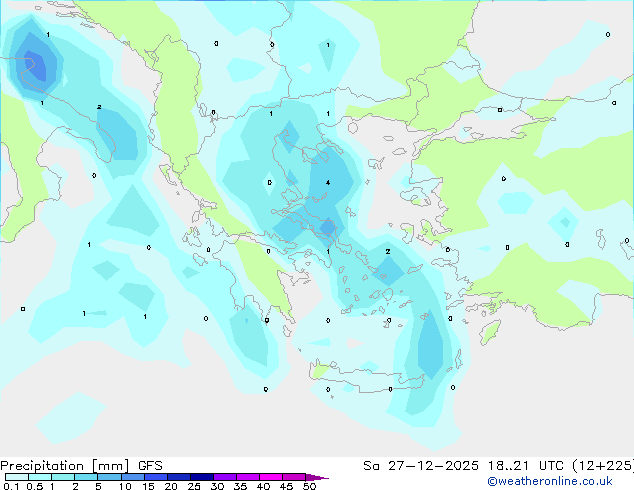Click the '0.1' legend scale label
This screenshot has height=490, width=634.
point(11,486)
